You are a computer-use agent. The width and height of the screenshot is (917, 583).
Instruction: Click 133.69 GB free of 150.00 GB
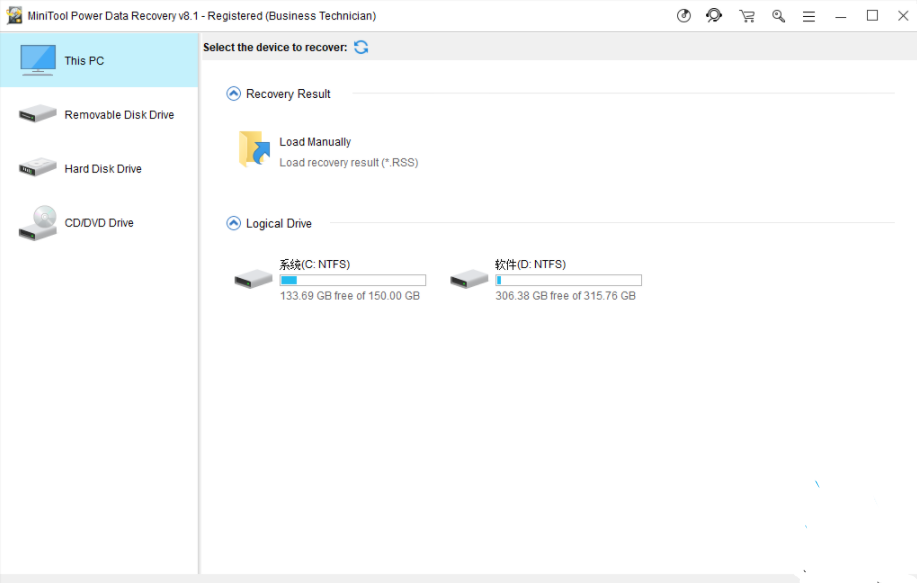[350, 296]
